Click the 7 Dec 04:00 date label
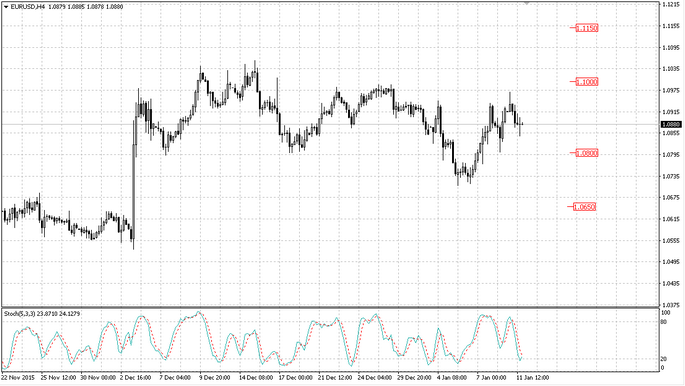This screenshot has width=685, height=386. tap(175, 377)
